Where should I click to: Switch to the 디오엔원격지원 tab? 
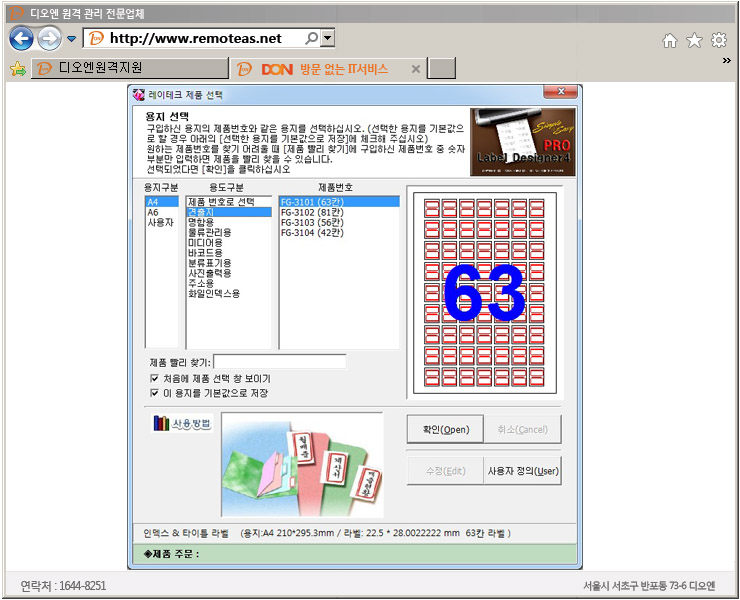click(128, 68)
